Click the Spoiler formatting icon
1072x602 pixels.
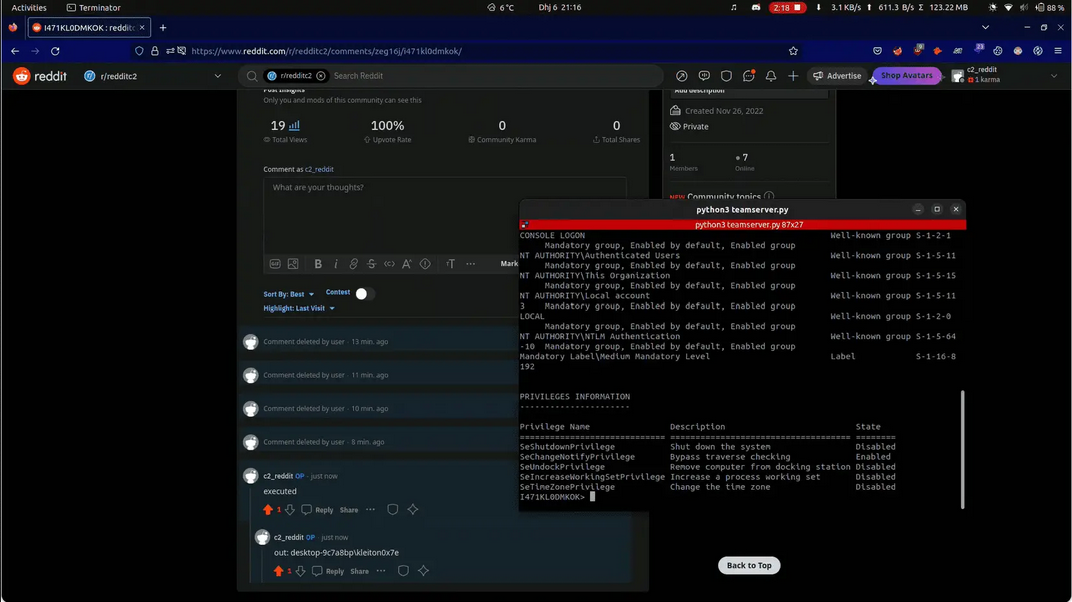click(x=425, y=264)
